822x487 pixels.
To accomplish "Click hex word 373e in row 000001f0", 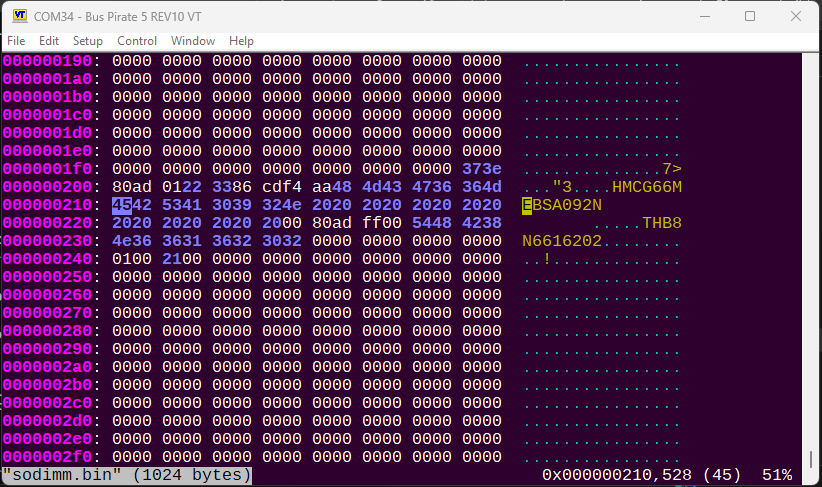I will tap(482, 169).
